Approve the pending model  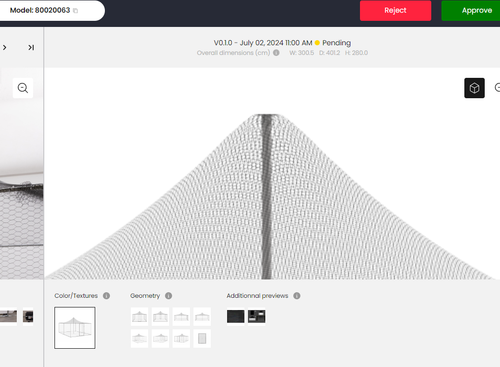click(471, 11)
